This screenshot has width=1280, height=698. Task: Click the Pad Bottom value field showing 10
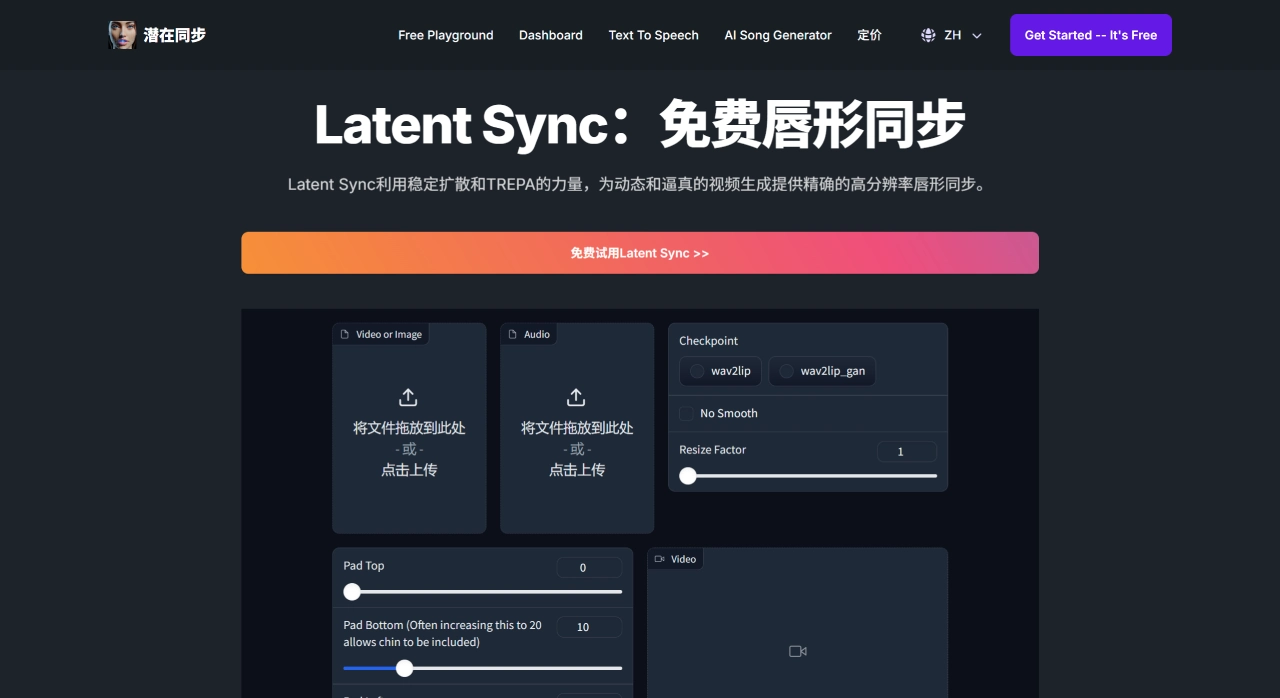(589, 627)
